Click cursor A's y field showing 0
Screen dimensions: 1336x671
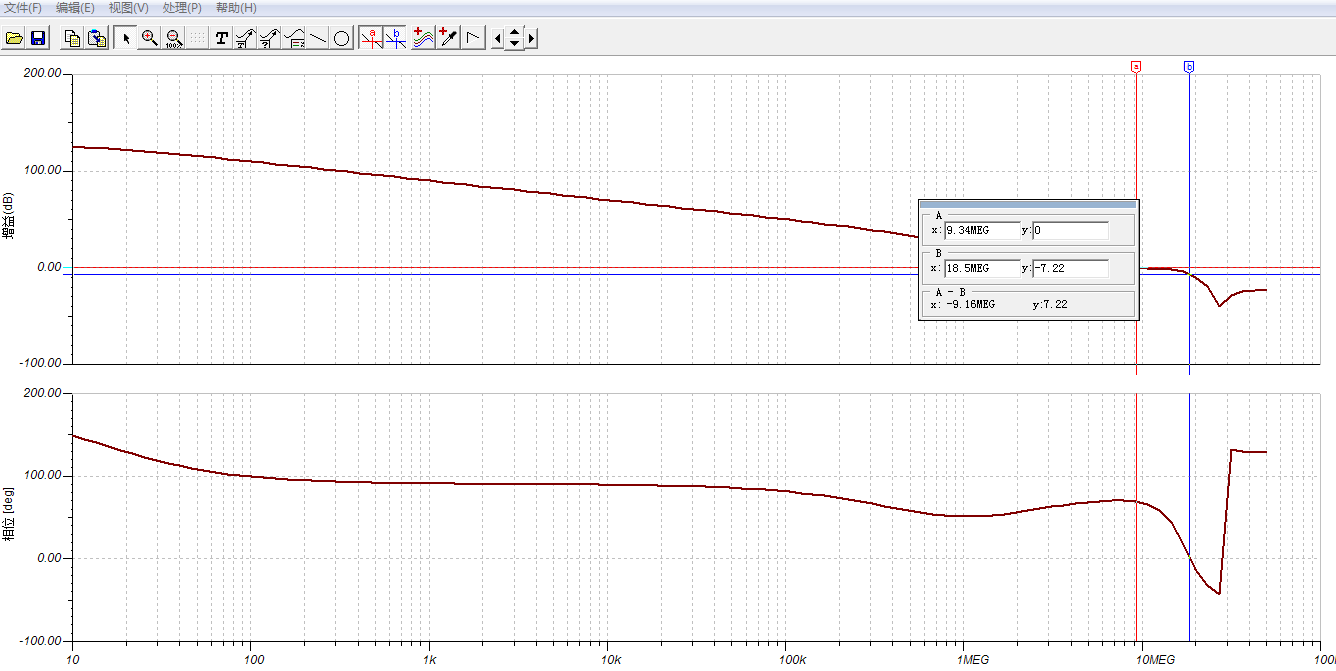pos(1070,231)
